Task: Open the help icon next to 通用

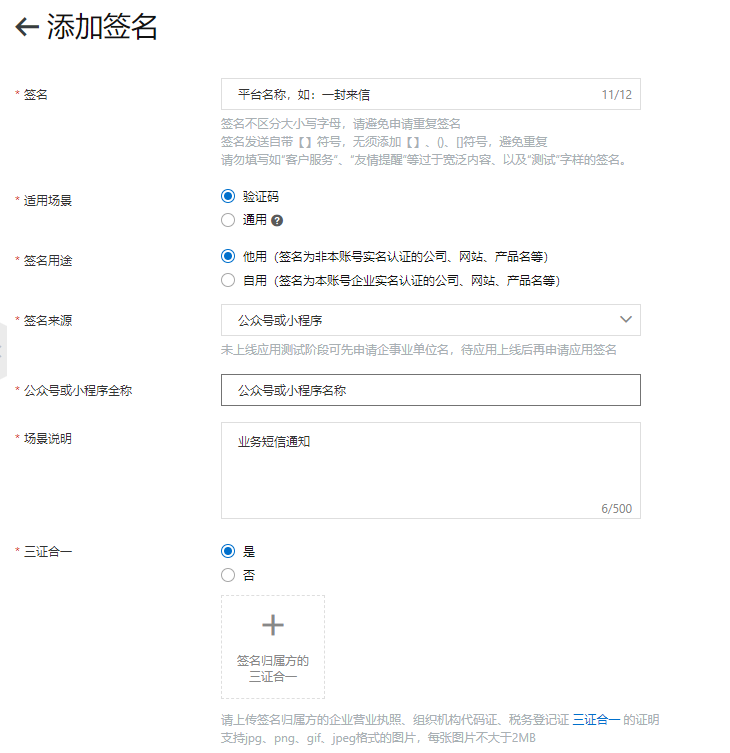Action: tap(277, 220)
